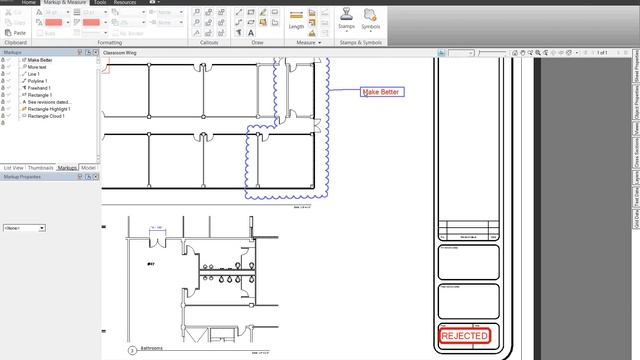The width and height of the screenshot is (640, 360).
Task: Click the Make Better callout text box
Action: click(382, 92)
